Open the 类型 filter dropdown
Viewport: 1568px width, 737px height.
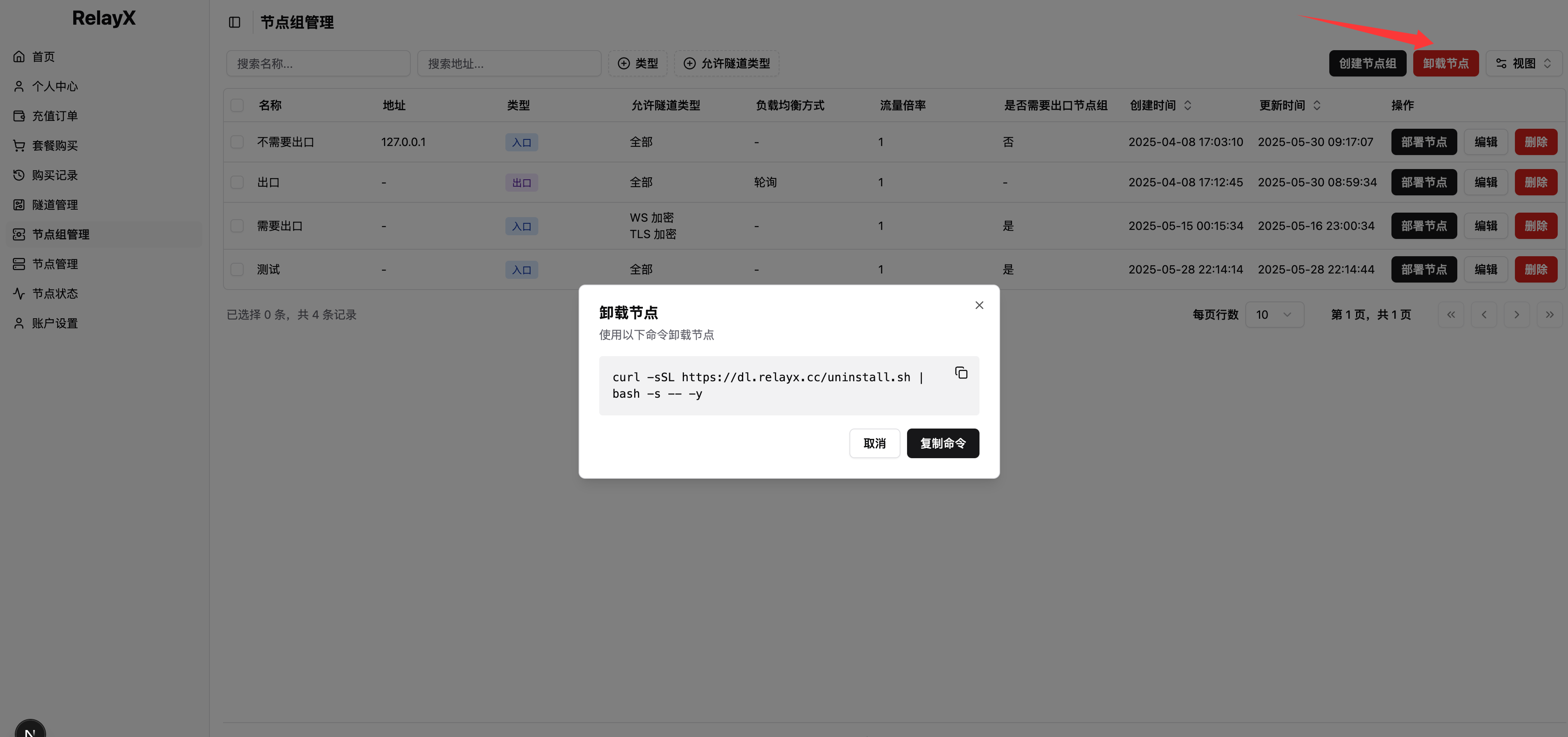tap(637, 63)
